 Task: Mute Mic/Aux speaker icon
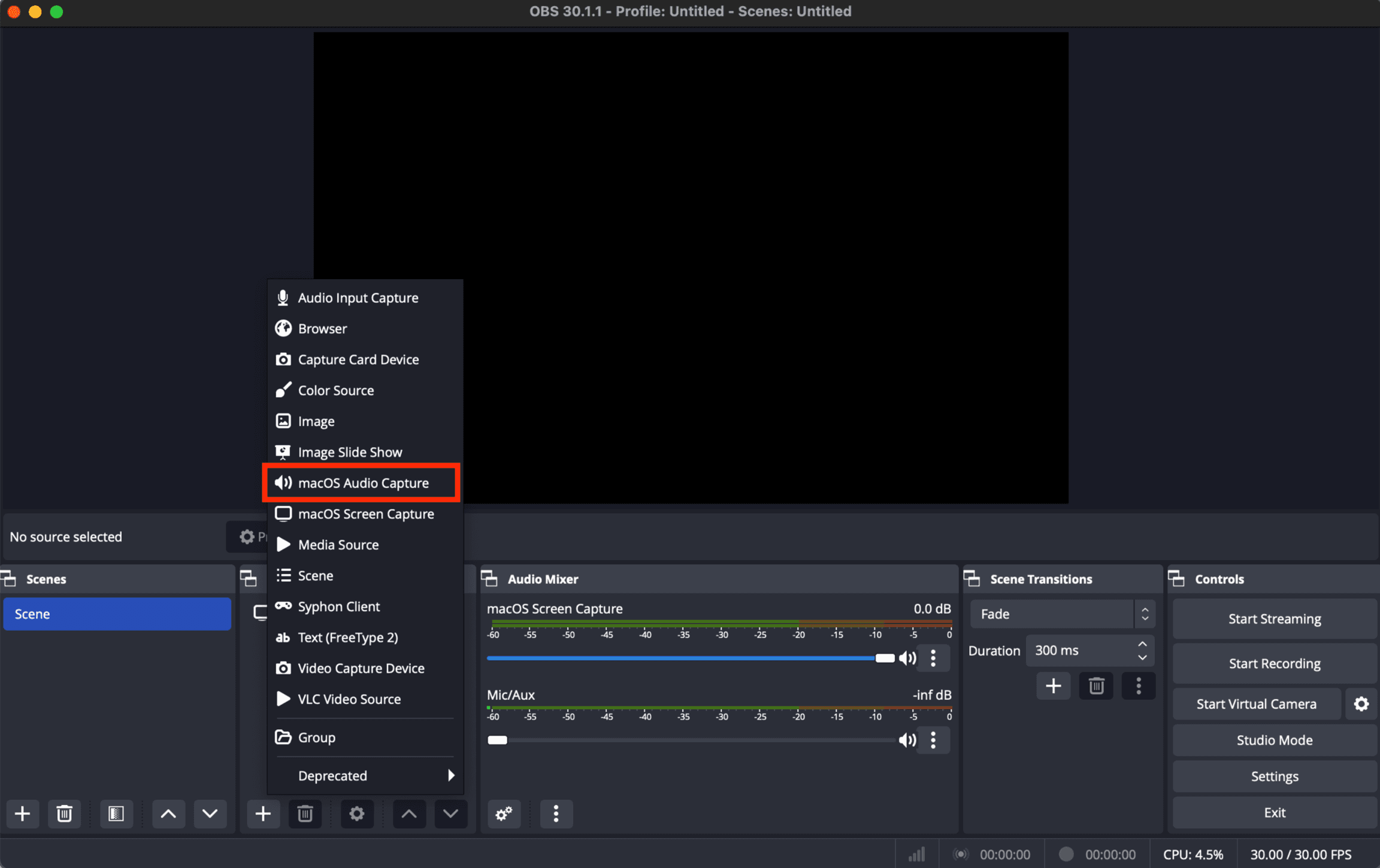click(x=907, y=740)
